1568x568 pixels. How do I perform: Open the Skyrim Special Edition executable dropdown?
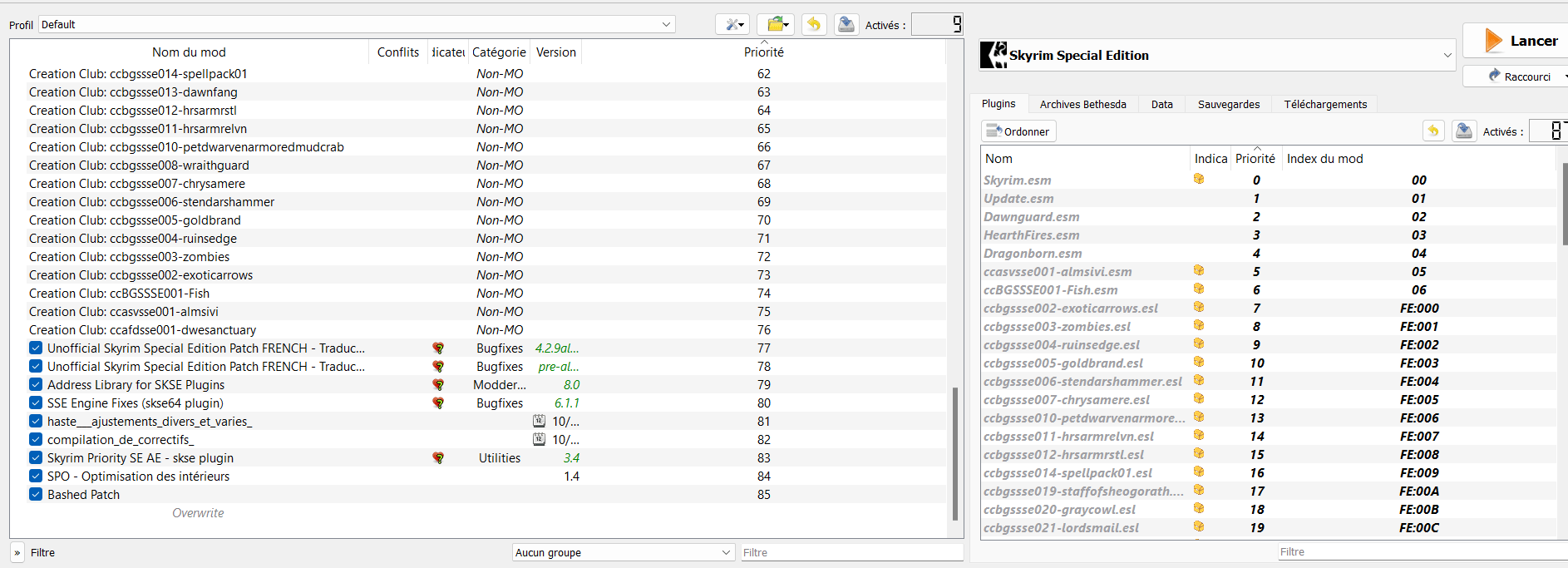click(1218, 55)
